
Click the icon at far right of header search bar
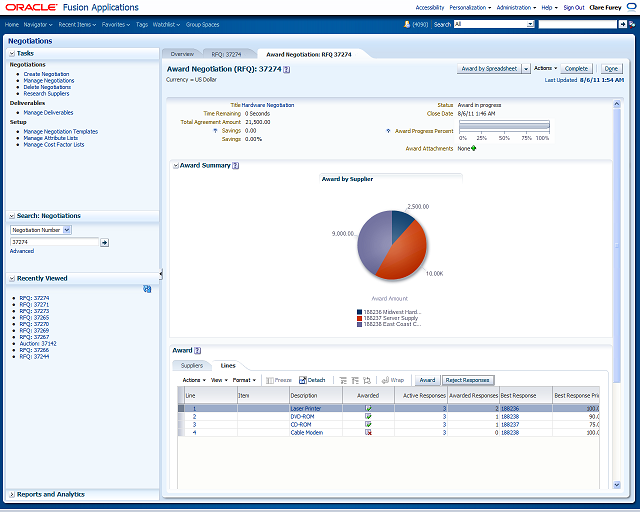[632, 24]
